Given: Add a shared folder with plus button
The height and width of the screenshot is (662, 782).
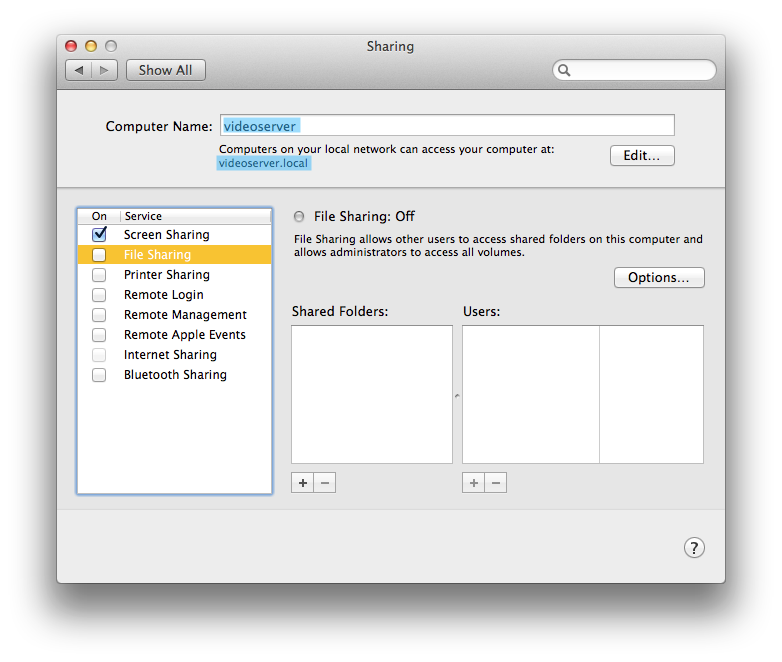Looking at the screenshot, I should tap(303, 482).
